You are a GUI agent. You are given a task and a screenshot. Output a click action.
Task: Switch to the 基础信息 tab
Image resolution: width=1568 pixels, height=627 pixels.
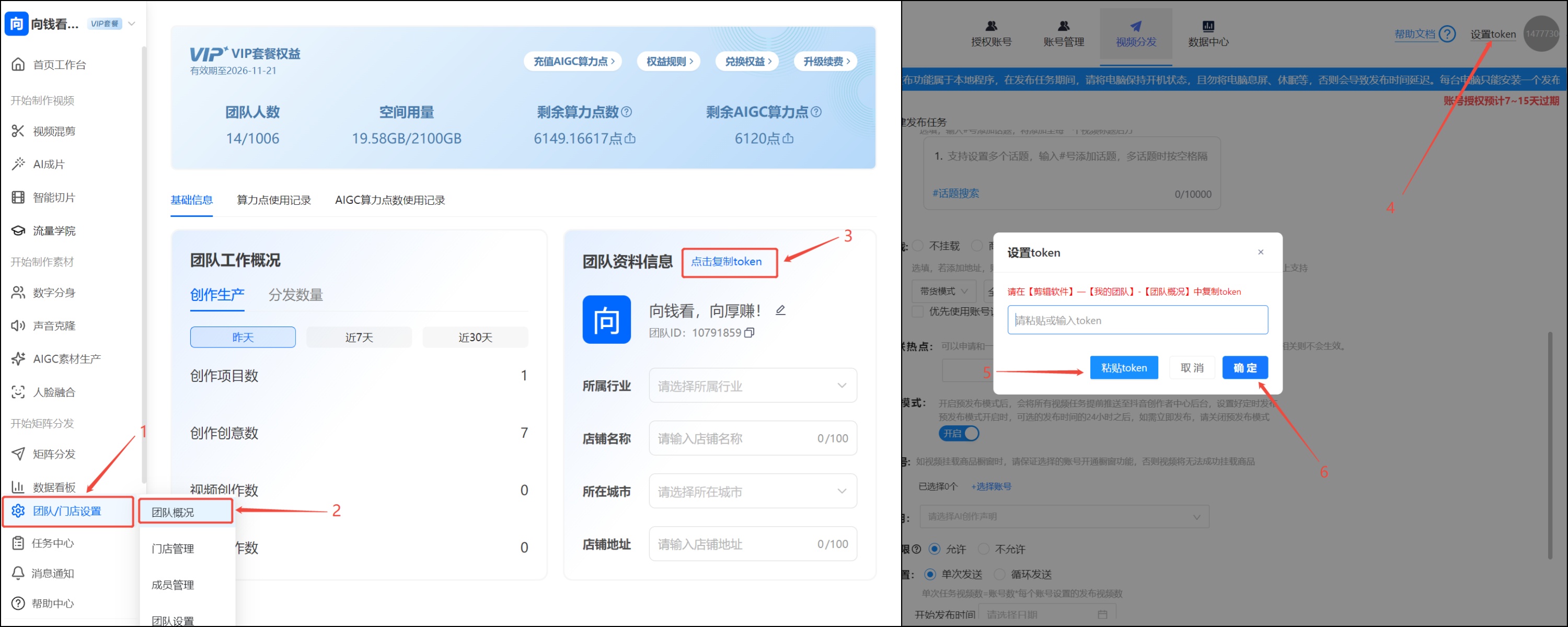[x=192, y=200]
